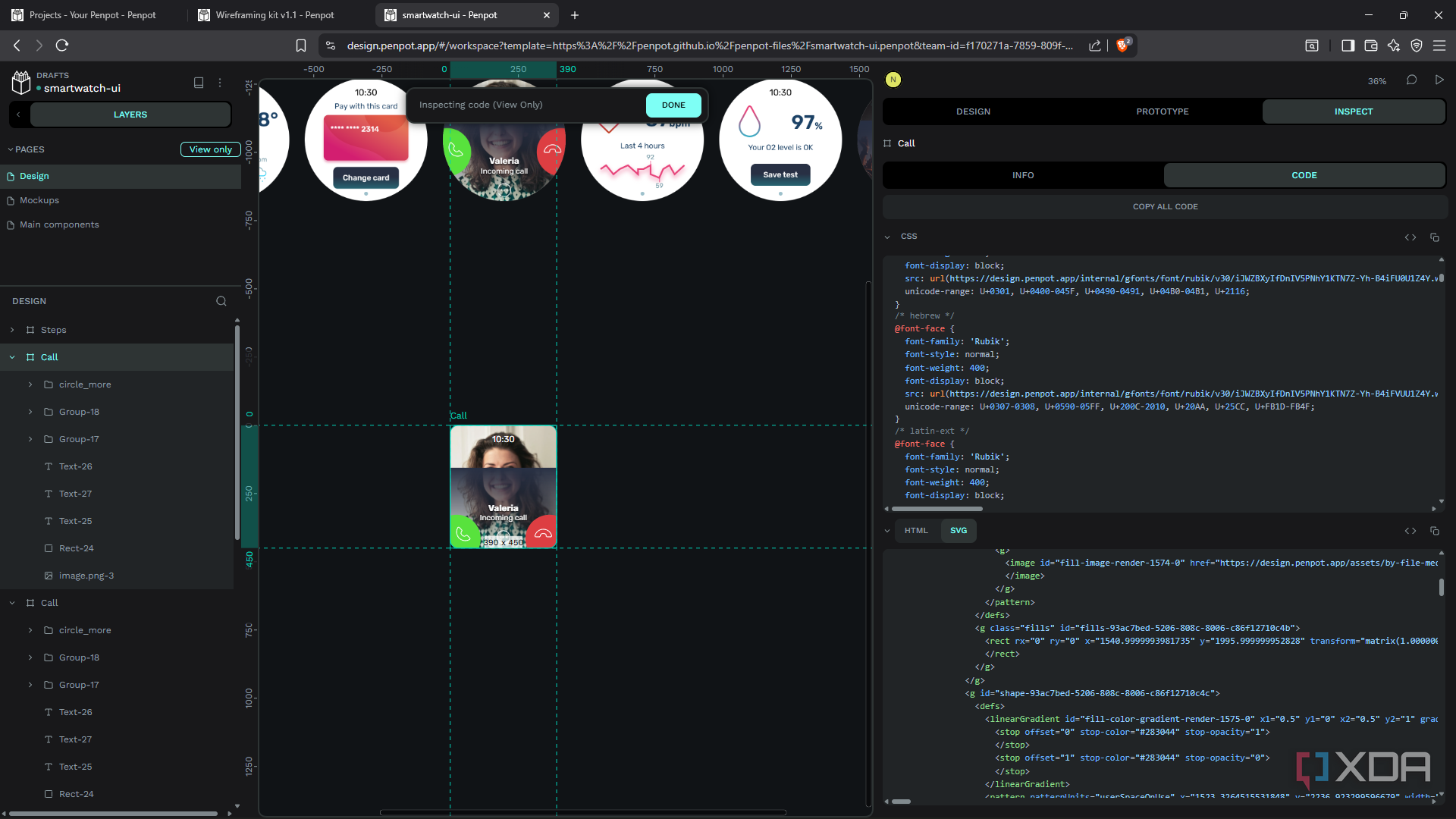This screenshot has width=1456, height=819.
Task: Open the Info tab
Action: [x=1023, y=175]
